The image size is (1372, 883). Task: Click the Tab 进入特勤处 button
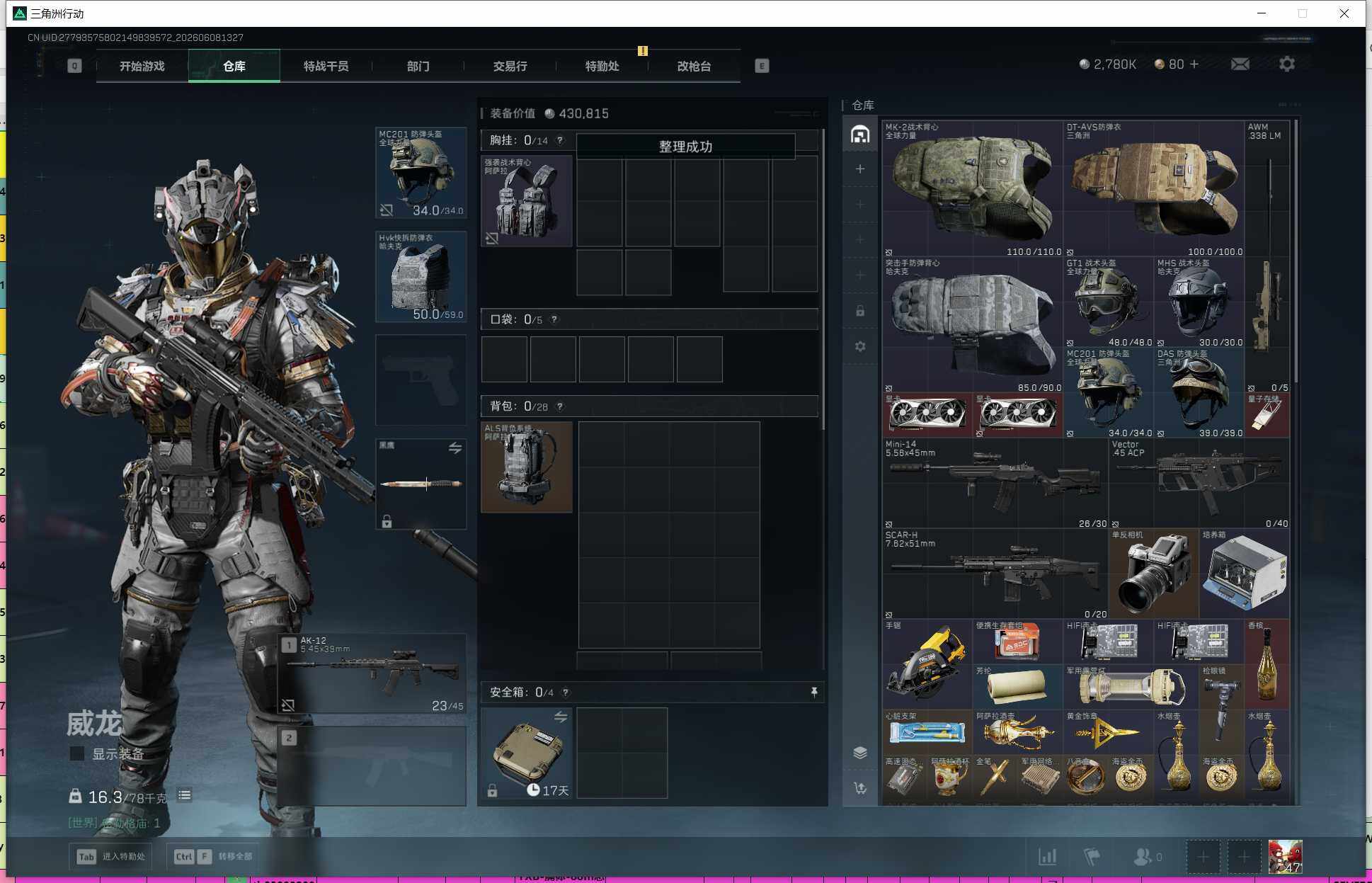(x=113, y=856)
